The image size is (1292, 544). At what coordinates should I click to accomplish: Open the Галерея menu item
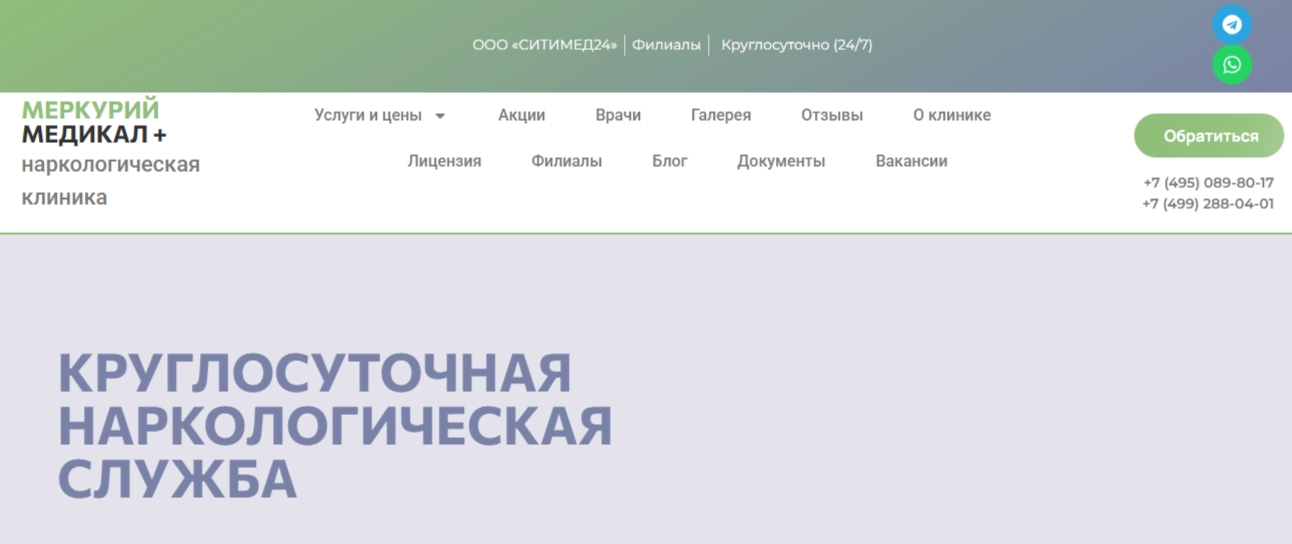[x=720, y=115]
